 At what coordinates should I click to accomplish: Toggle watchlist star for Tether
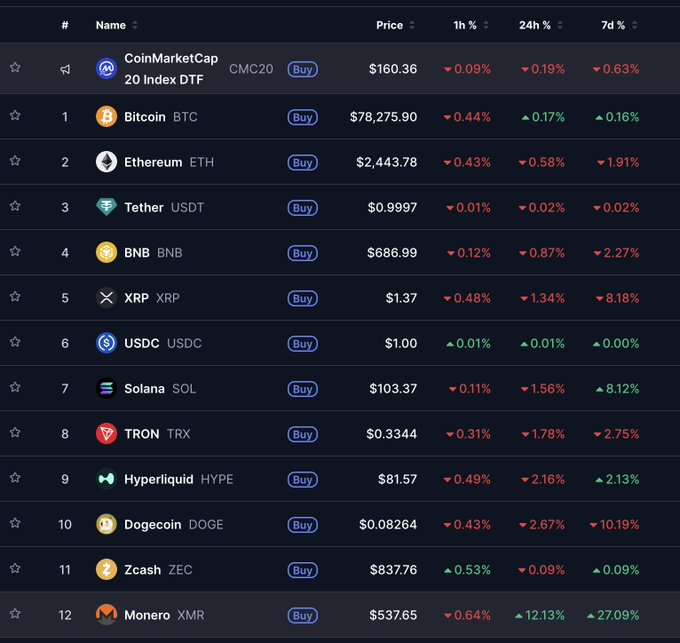click(x=15, y=206)
